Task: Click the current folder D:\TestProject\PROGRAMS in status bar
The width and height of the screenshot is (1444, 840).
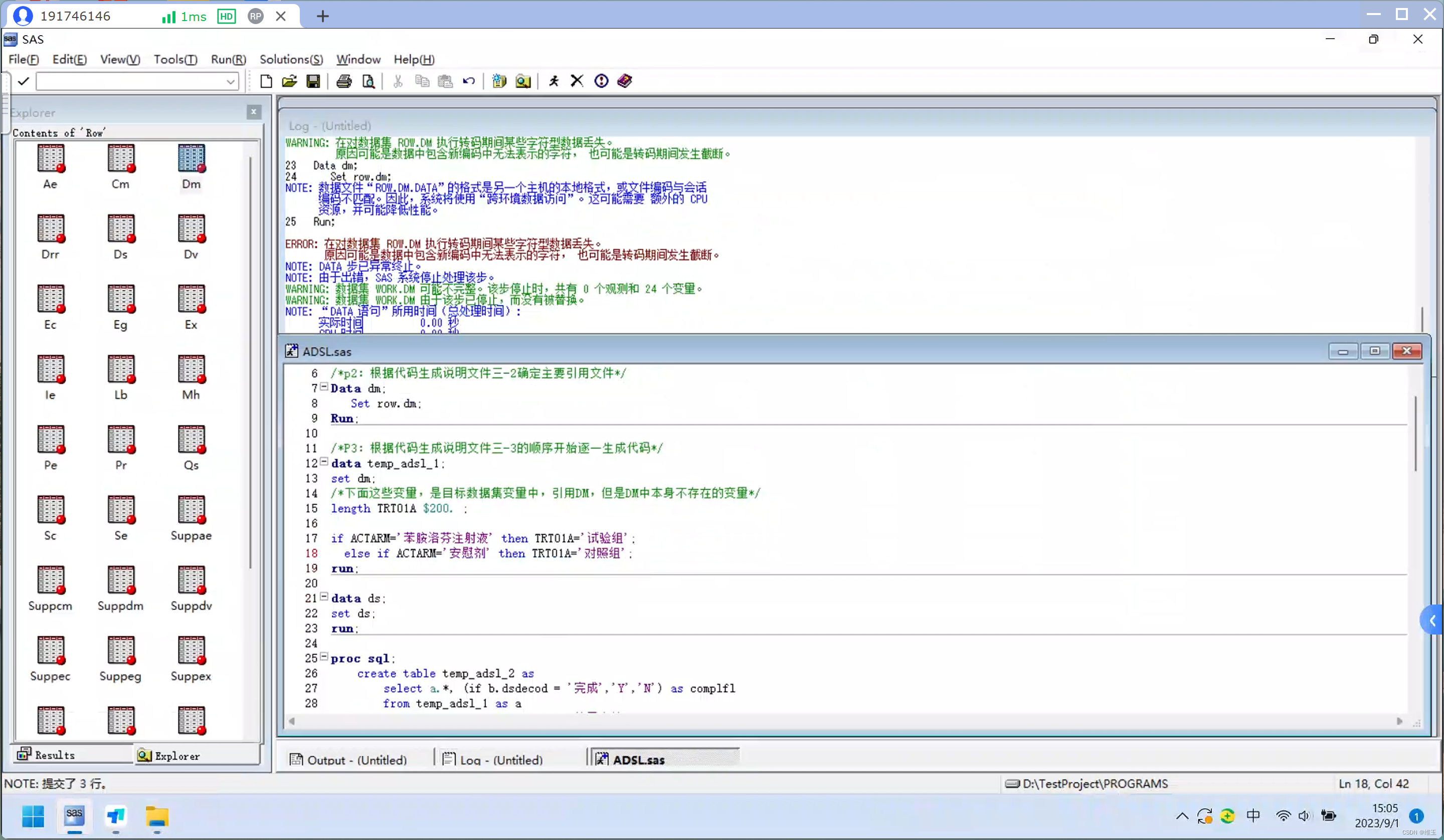Action: click(1087, 783)
